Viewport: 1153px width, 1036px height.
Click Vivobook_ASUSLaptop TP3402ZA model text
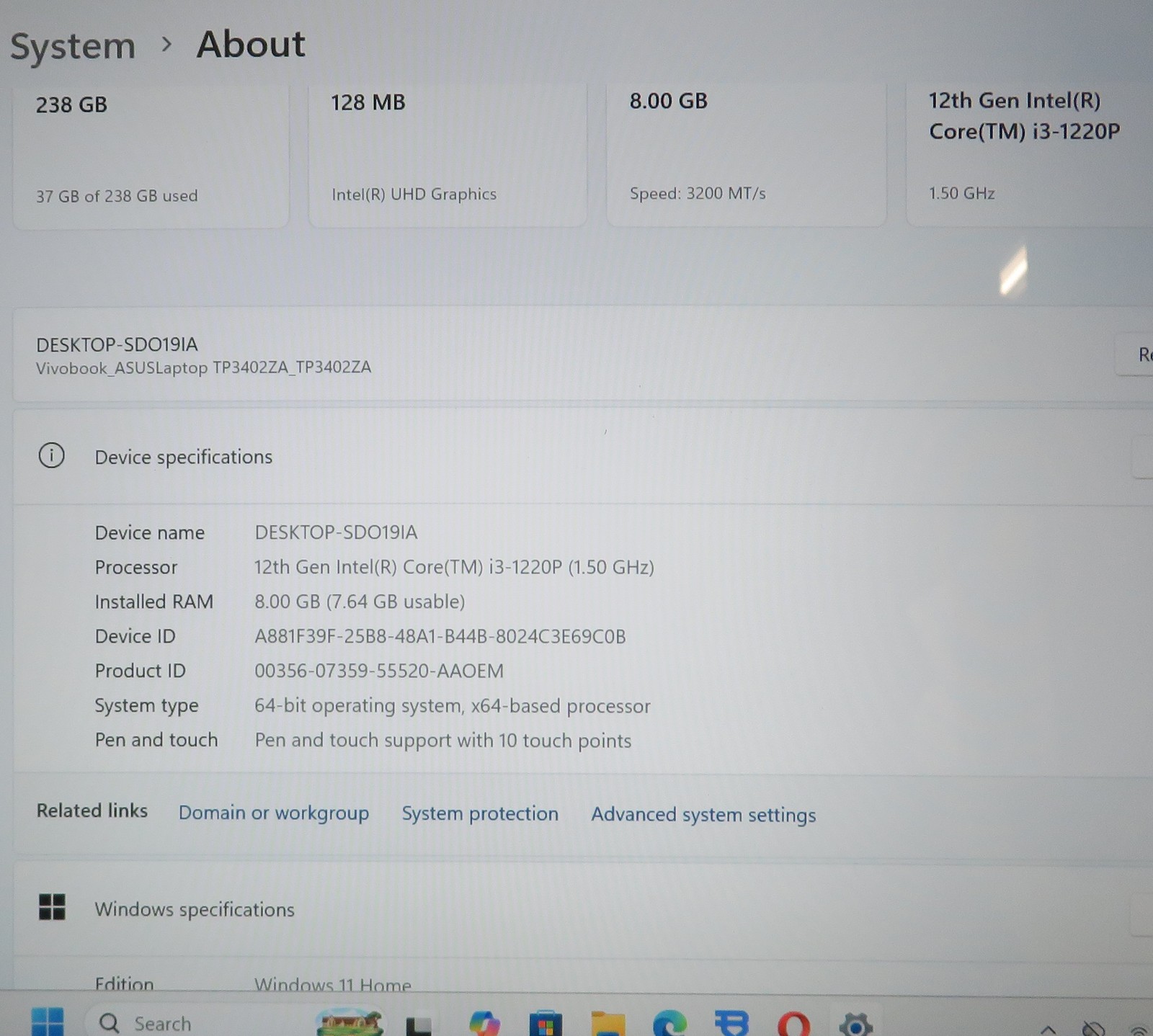[x=204, y=367]
